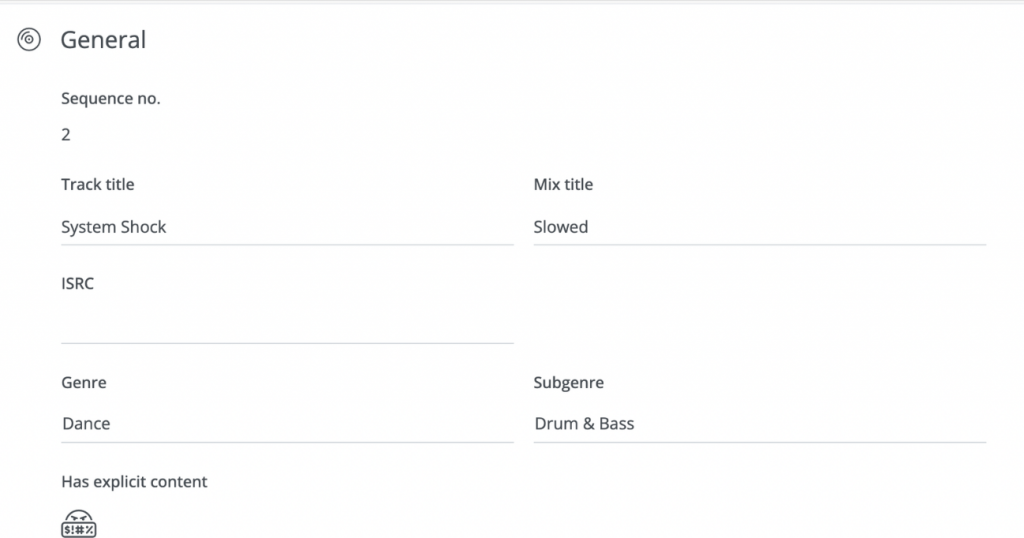Click the word Shock in the track title
The image size is (1024, 538).
pos(144,227)
